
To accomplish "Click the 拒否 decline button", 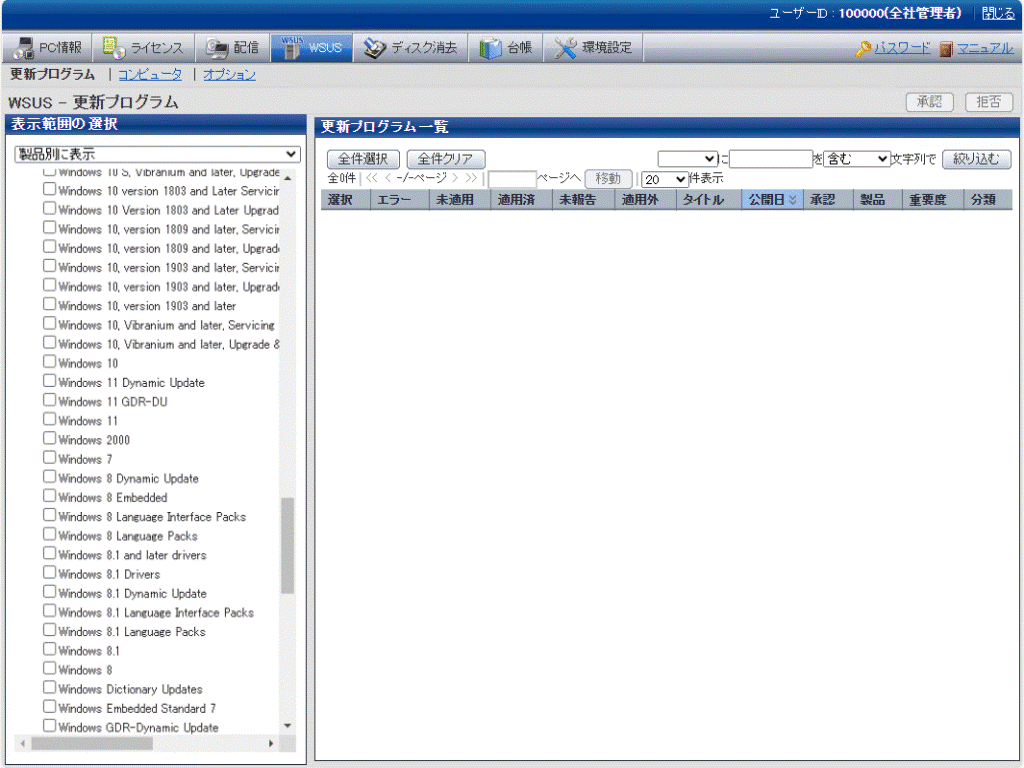I will [989, 102].
